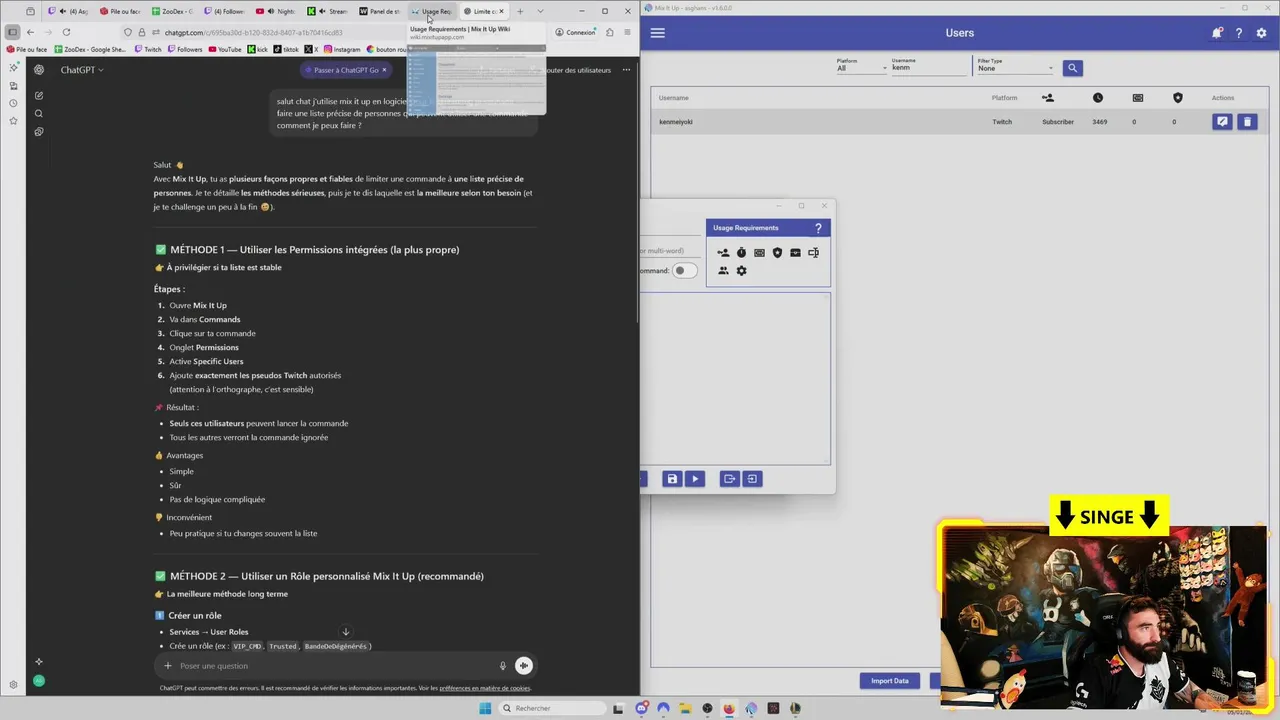This screenshot has width=1280, height=720.
Task: Open the Instagram bookmark
Action: coord(342,49)
